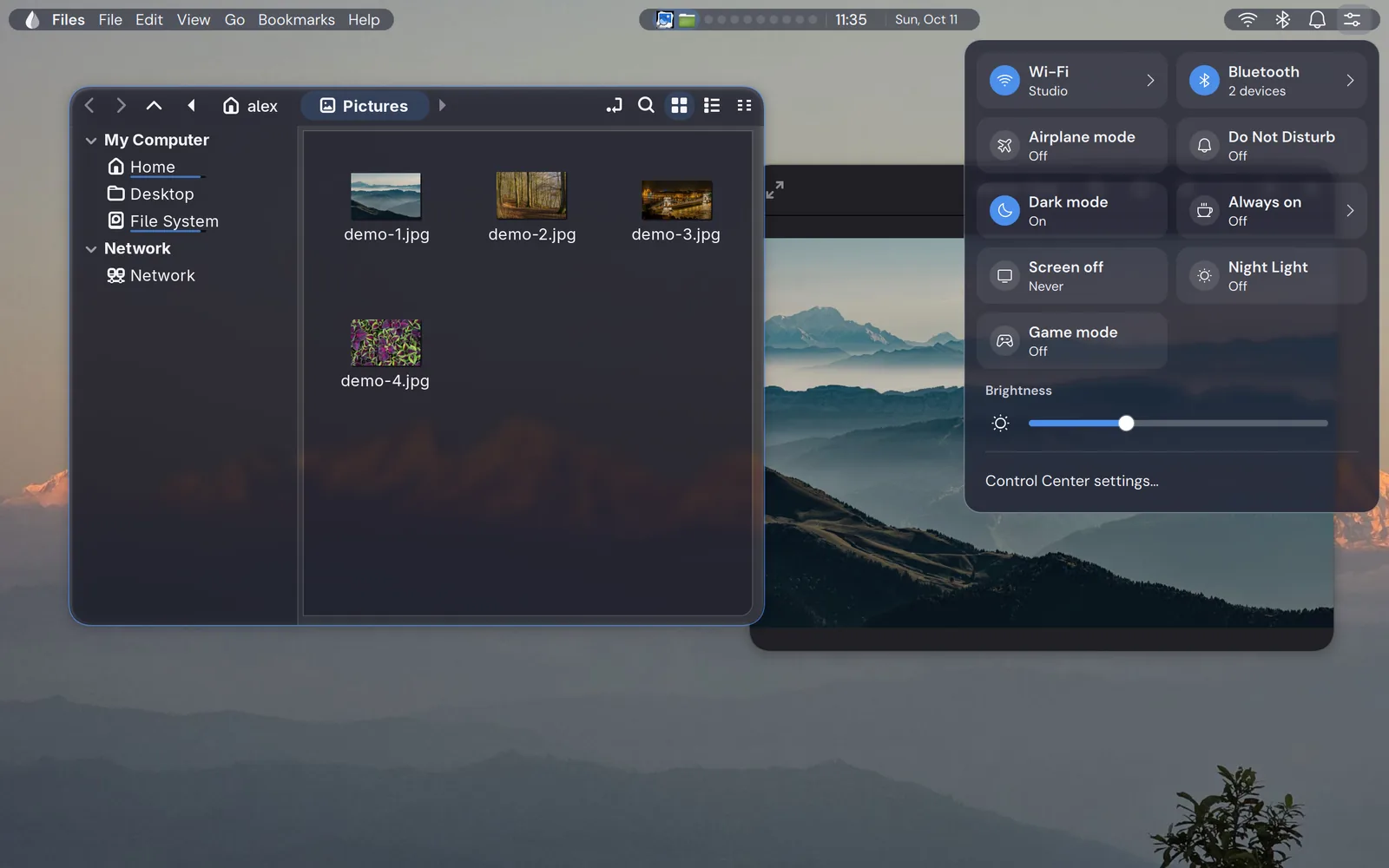Open the Go menu

coord(234,19)
